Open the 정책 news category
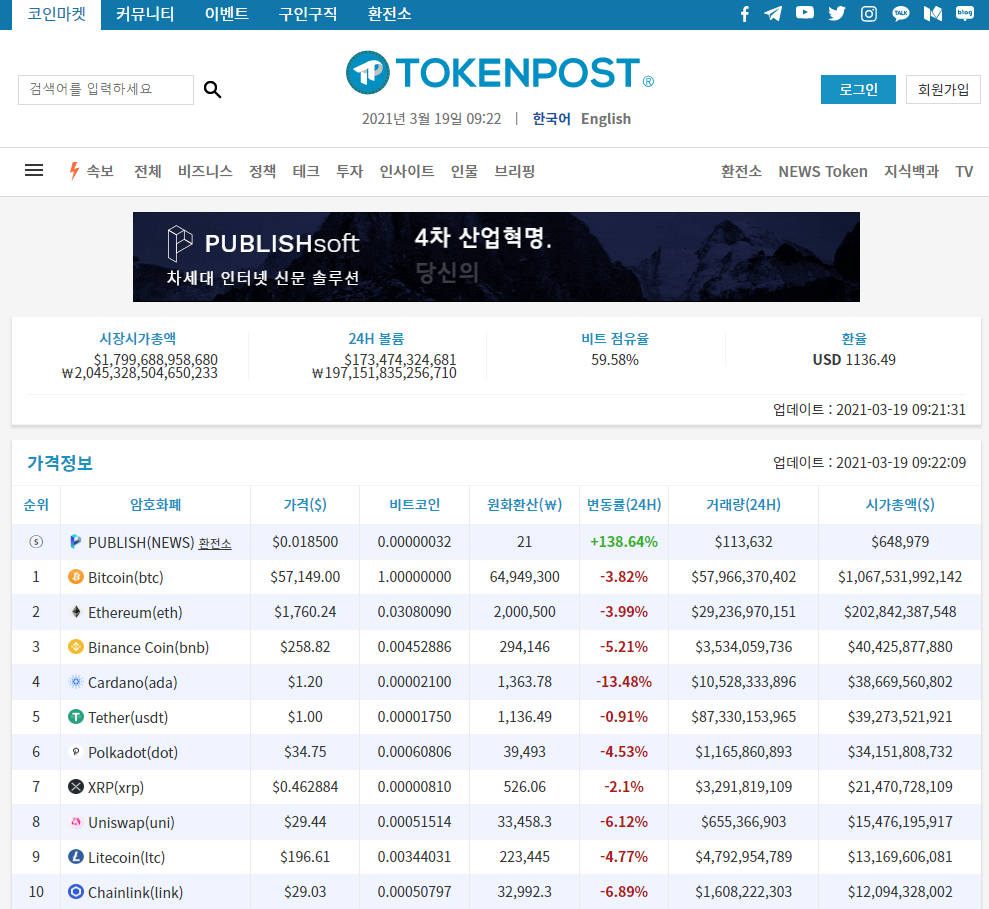 [x=262, y=171]
